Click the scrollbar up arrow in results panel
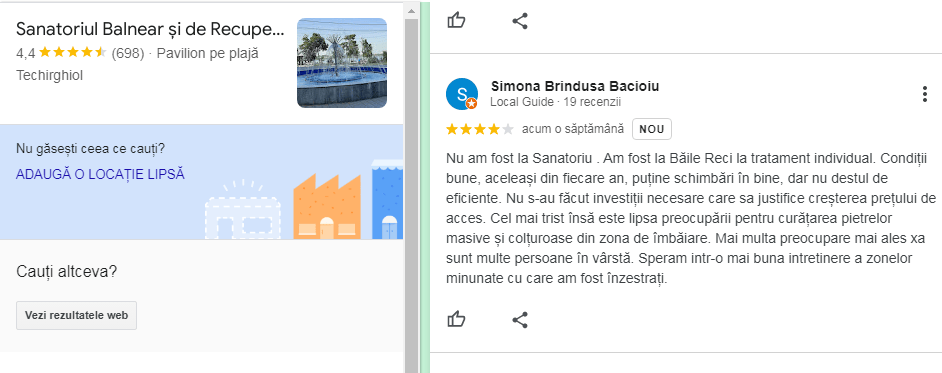 point(412,10)
